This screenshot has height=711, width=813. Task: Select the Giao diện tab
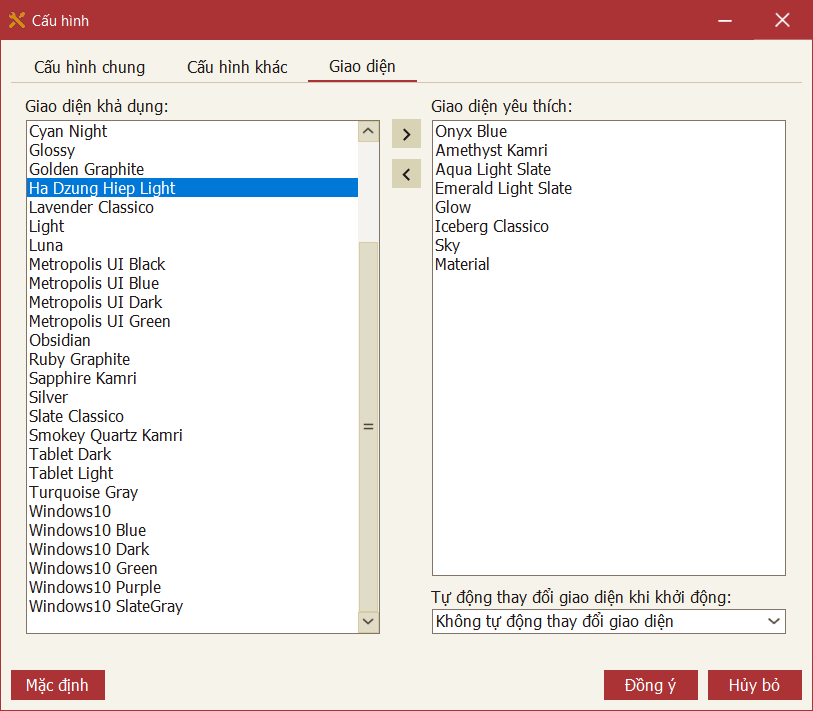click(x=362, y=67)
